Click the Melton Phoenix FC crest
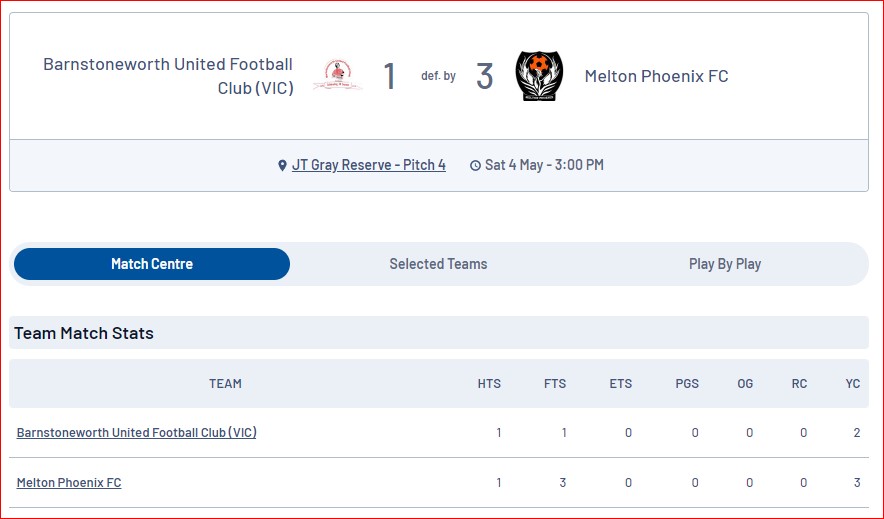This screenshot has height=519, width=884. [x=539, y=76]
